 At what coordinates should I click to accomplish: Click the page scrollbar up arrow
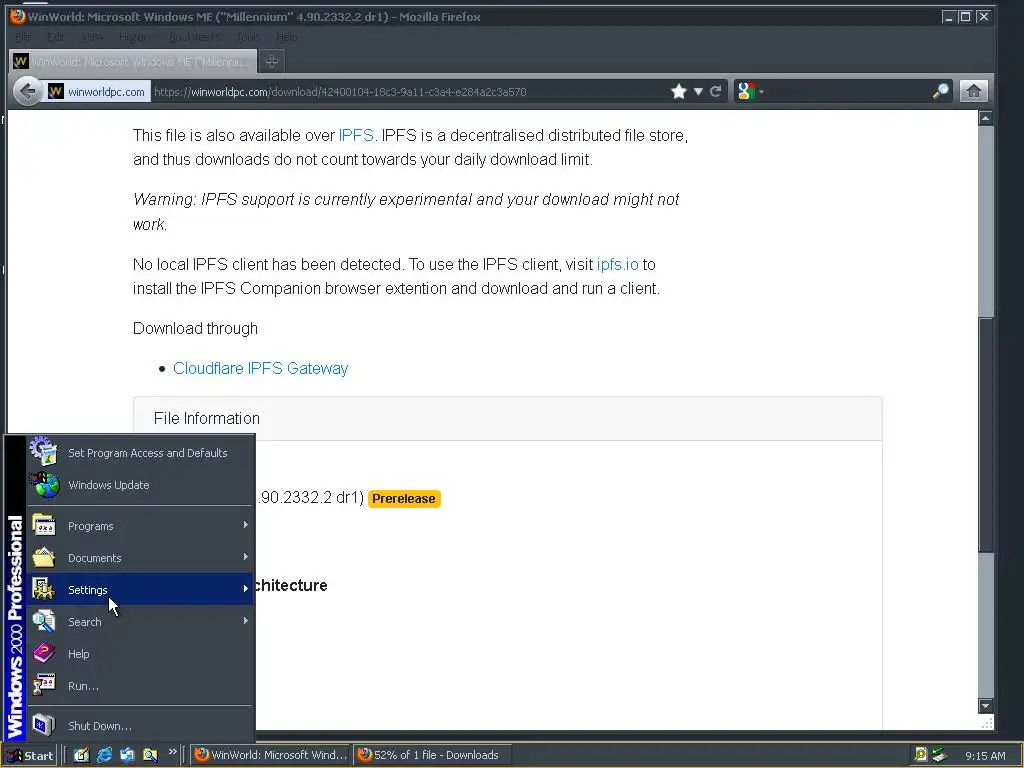coord(985,118)
